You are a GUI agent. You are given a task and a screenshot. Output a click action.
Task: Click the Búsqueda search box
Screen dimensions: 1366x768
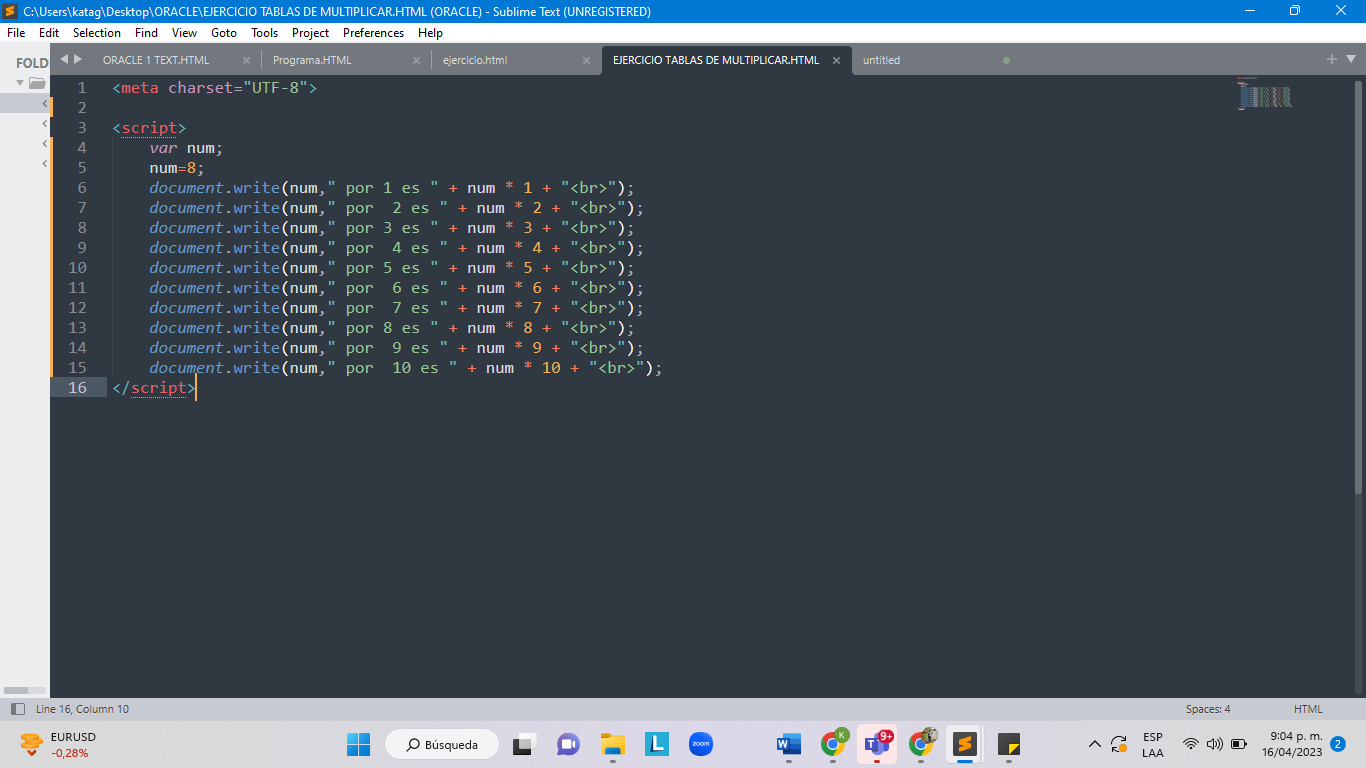pyautogui.click(x=444, y=745)
